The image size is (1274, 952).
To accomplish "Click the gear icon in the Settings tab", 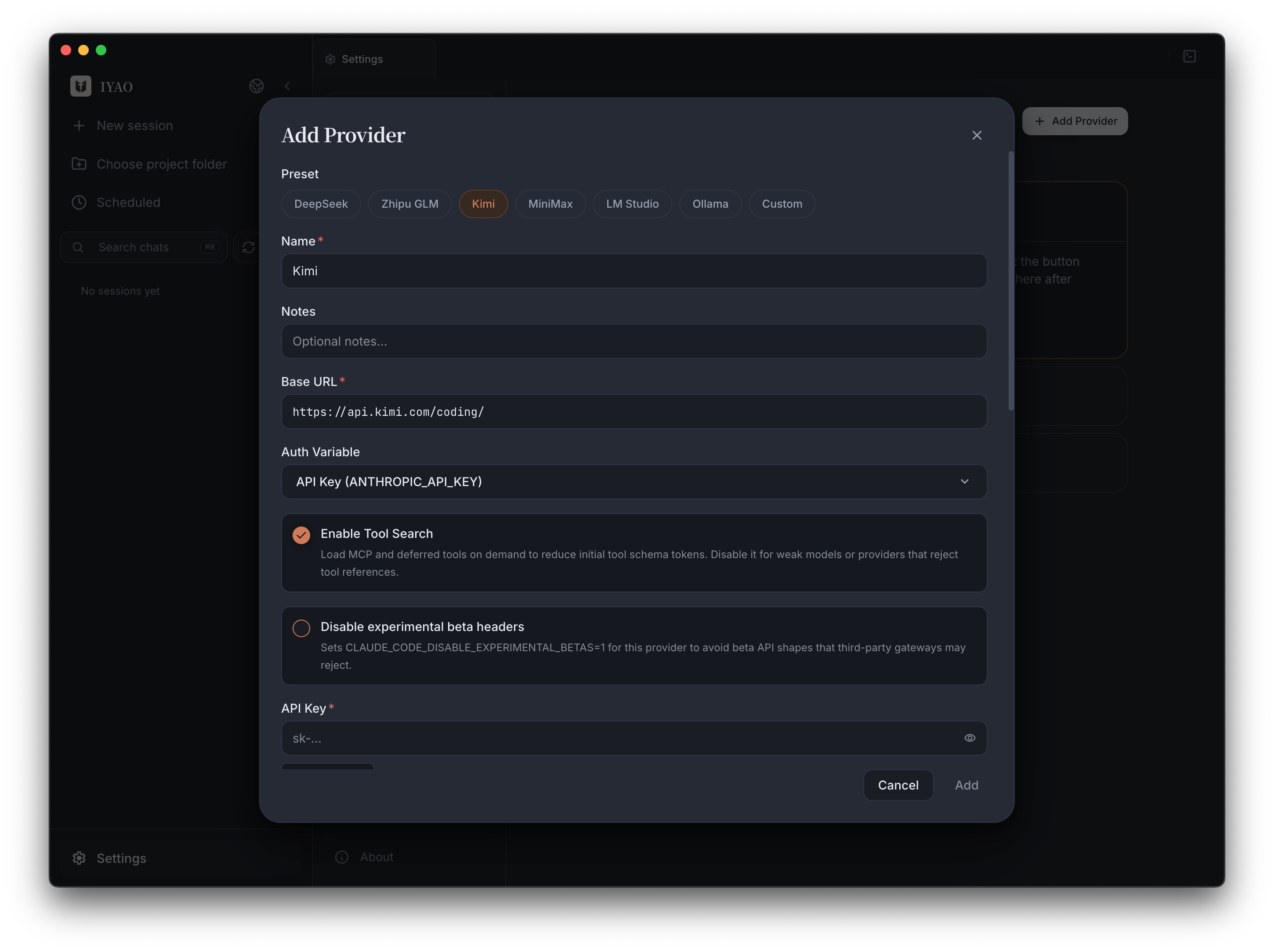I will [330, 59].
